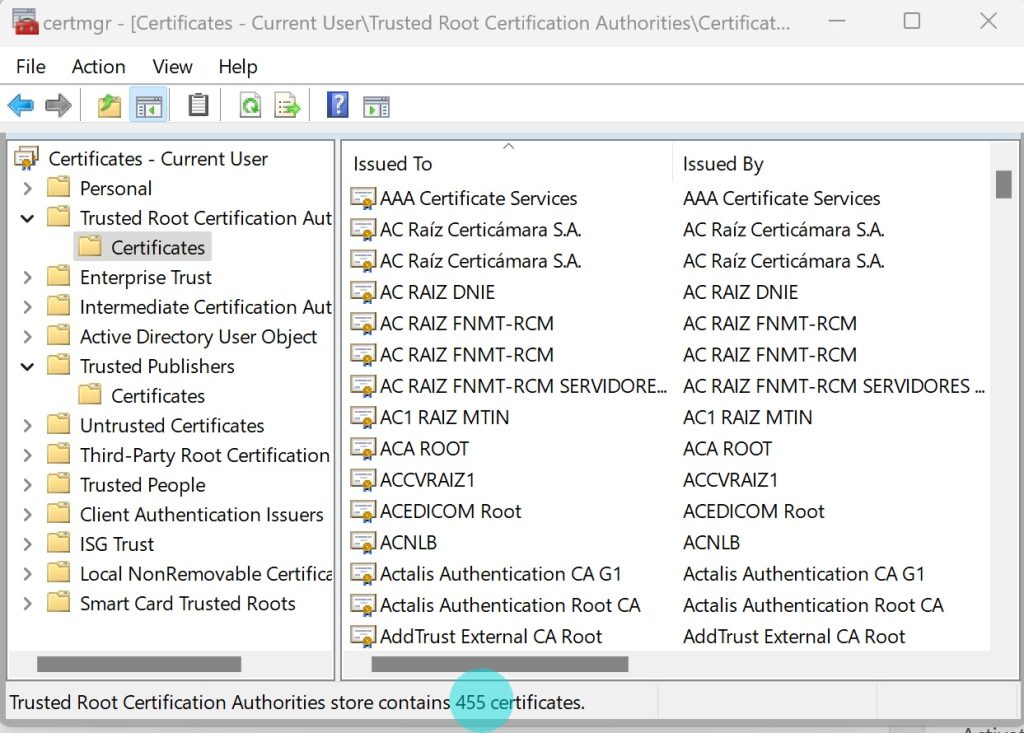Viewport: 1024px width, 733px height.
Task: Click the Refresh toolbar icon
Action: pyautogui.click(x=250, y=105)
